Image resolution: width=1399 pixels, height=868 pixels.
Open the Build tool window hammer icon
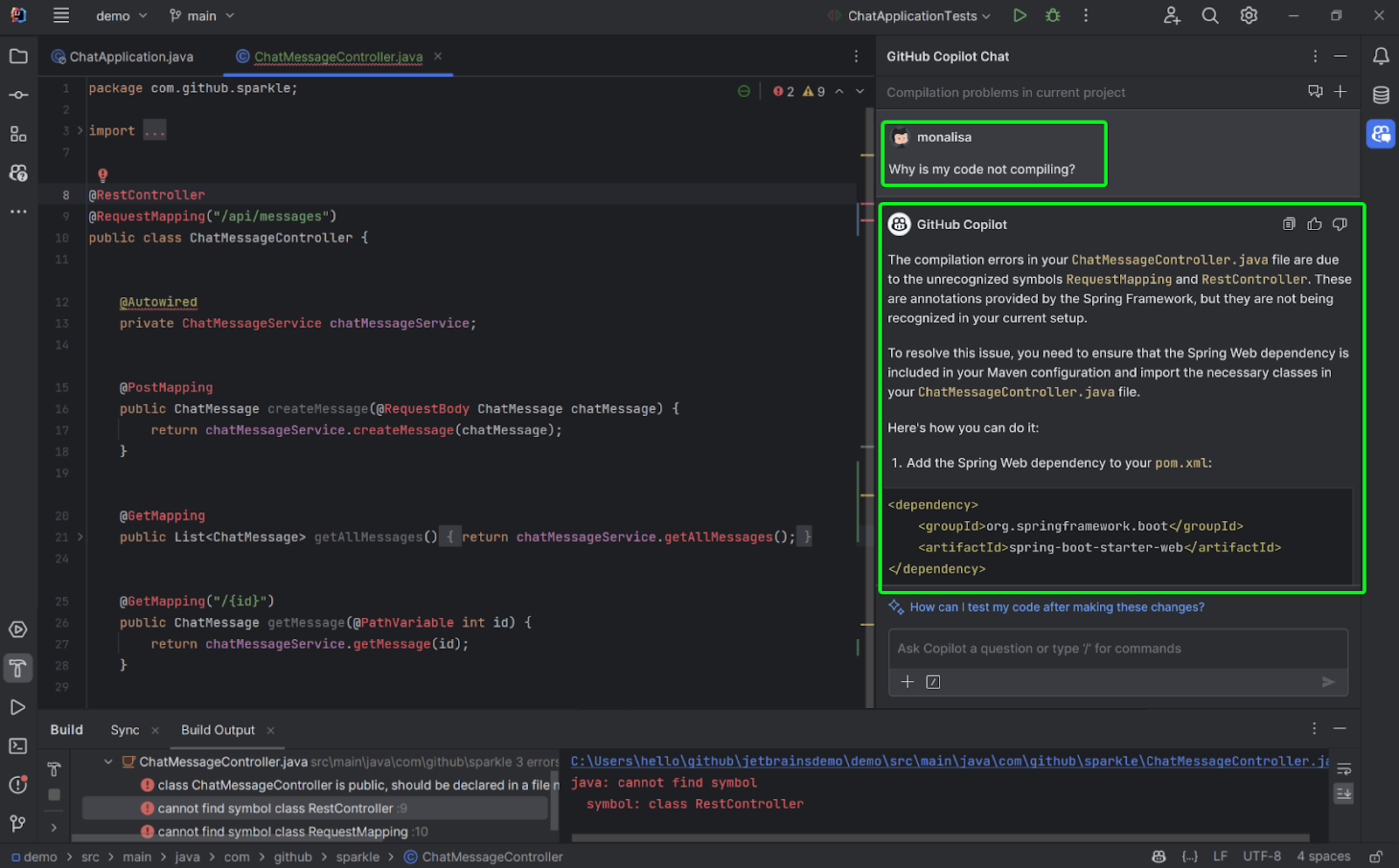18,669
